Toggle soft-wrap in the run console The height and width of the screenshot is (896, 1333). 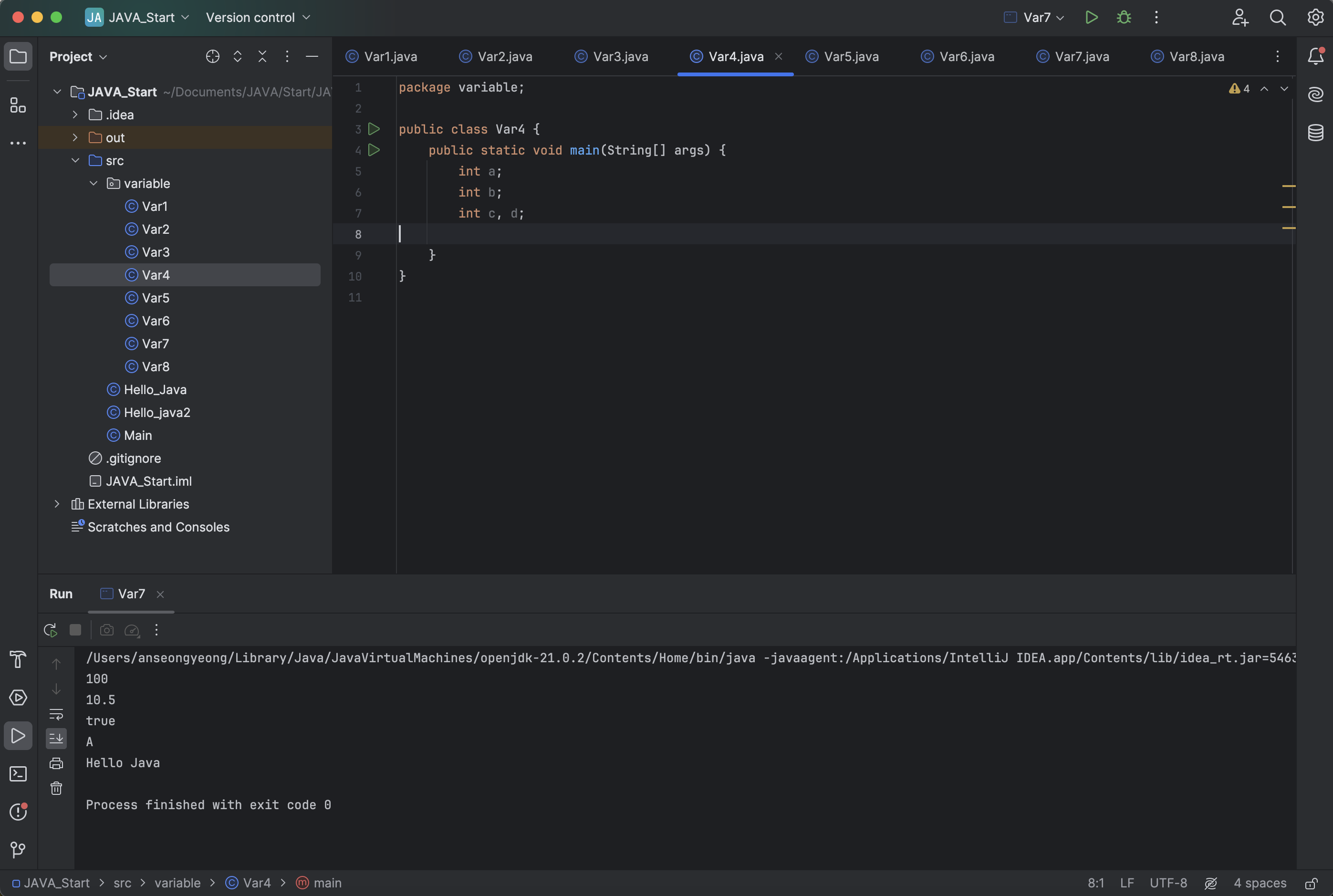click(56, 714)
